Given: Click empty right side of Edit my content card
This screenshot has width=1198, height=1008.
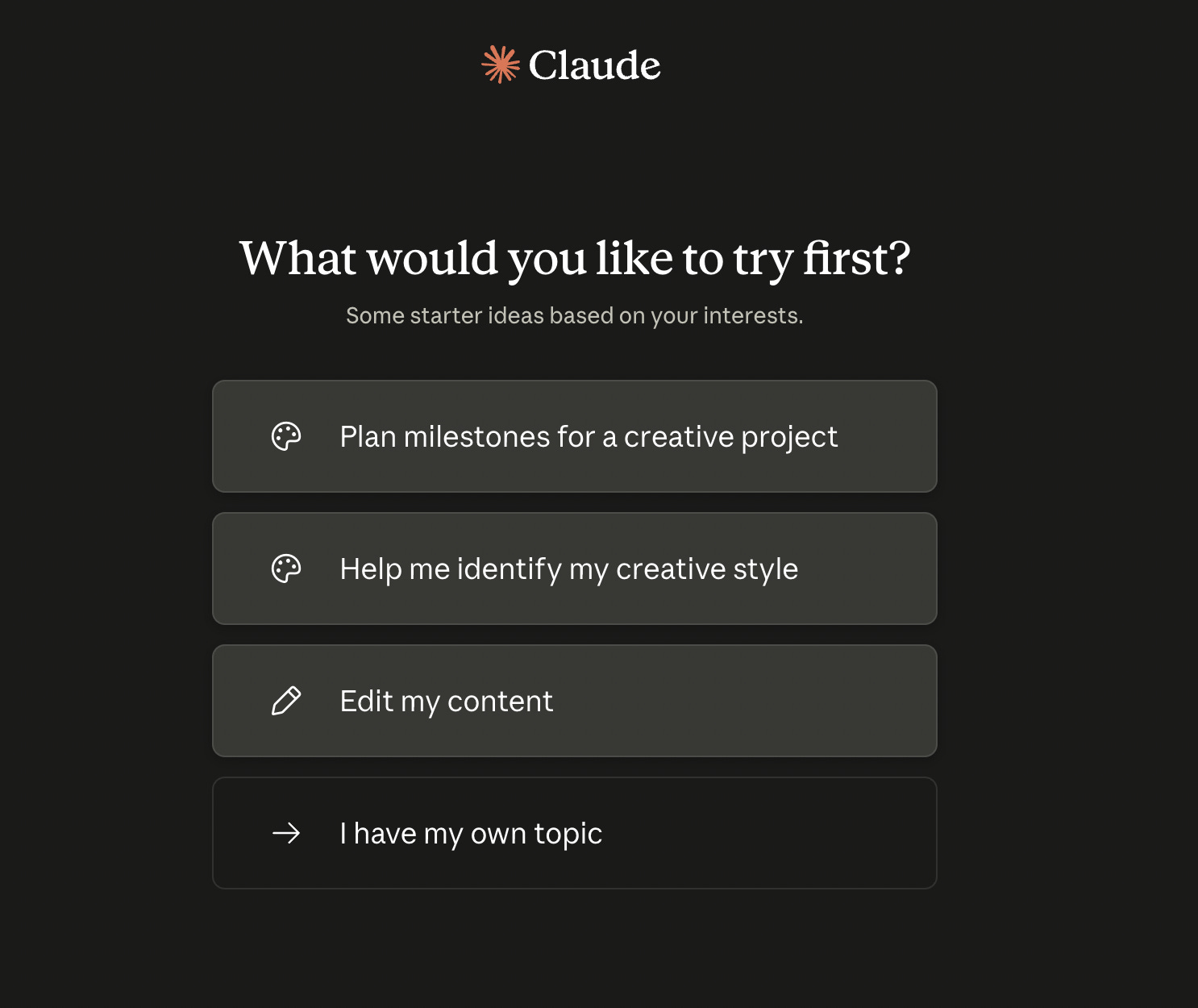Looking at the screenshot, I should pos(766,701).
